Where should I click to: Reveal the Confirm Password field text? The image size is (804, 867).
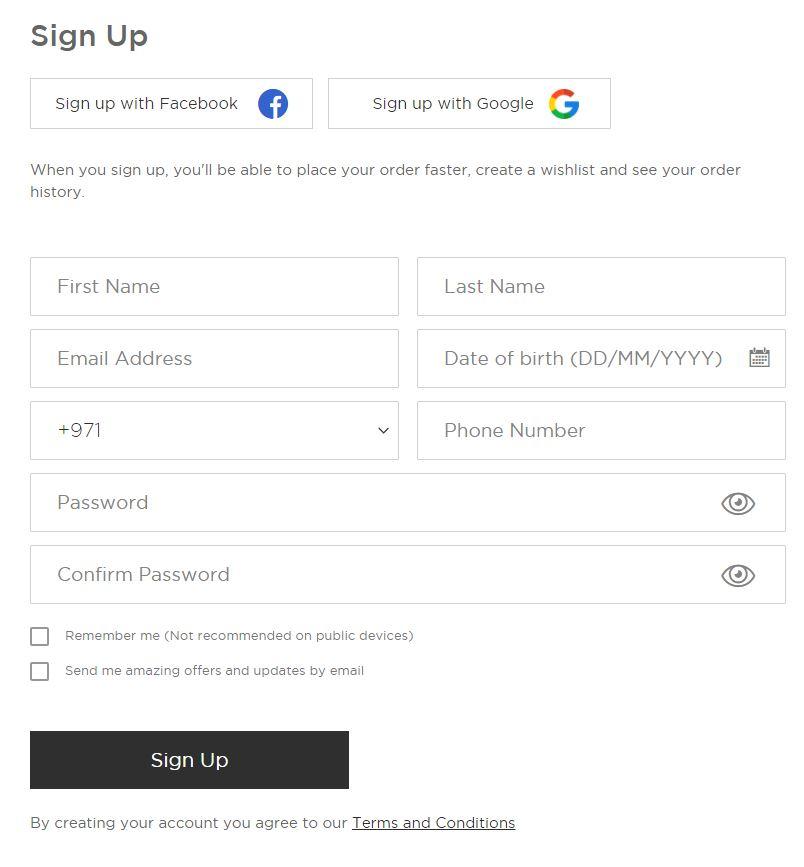pyautogui.click(x=738, y=575)
